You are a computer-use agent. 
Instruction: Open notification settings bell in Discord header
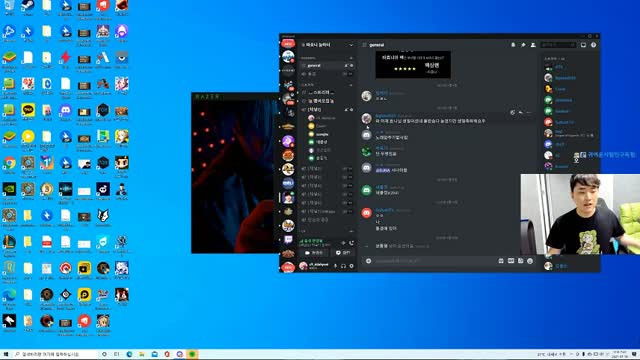click(513, 45)
